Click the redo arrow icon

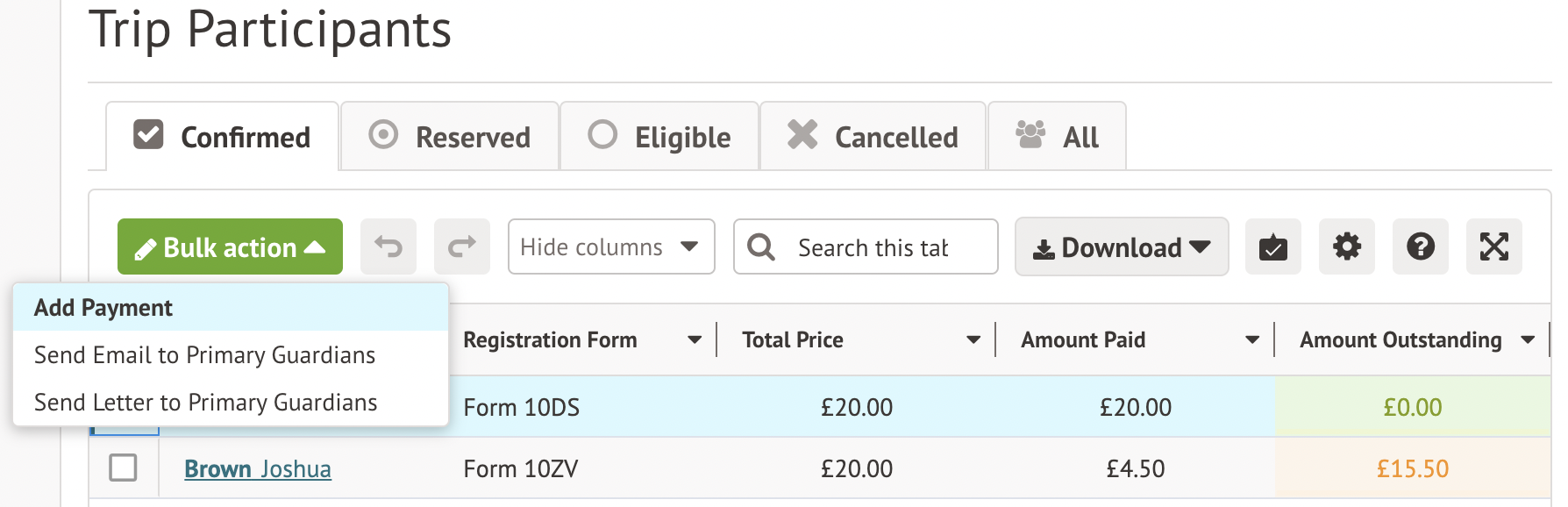462,246
